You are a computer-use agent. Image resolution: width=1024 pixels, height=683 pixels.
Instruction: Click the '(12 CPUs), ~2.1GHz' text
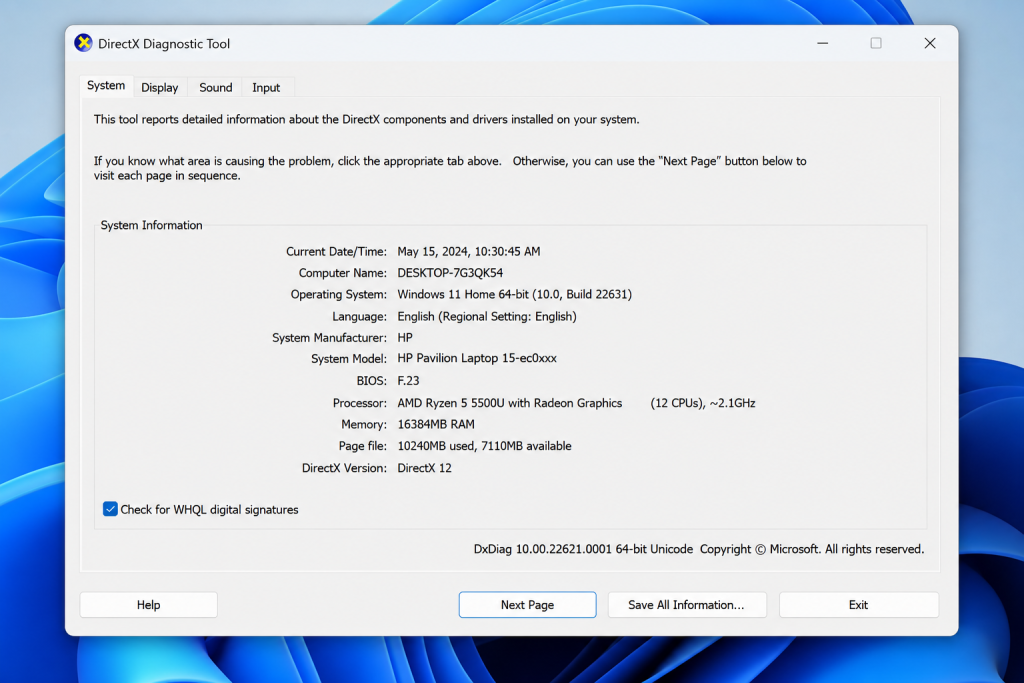point(703,403)
